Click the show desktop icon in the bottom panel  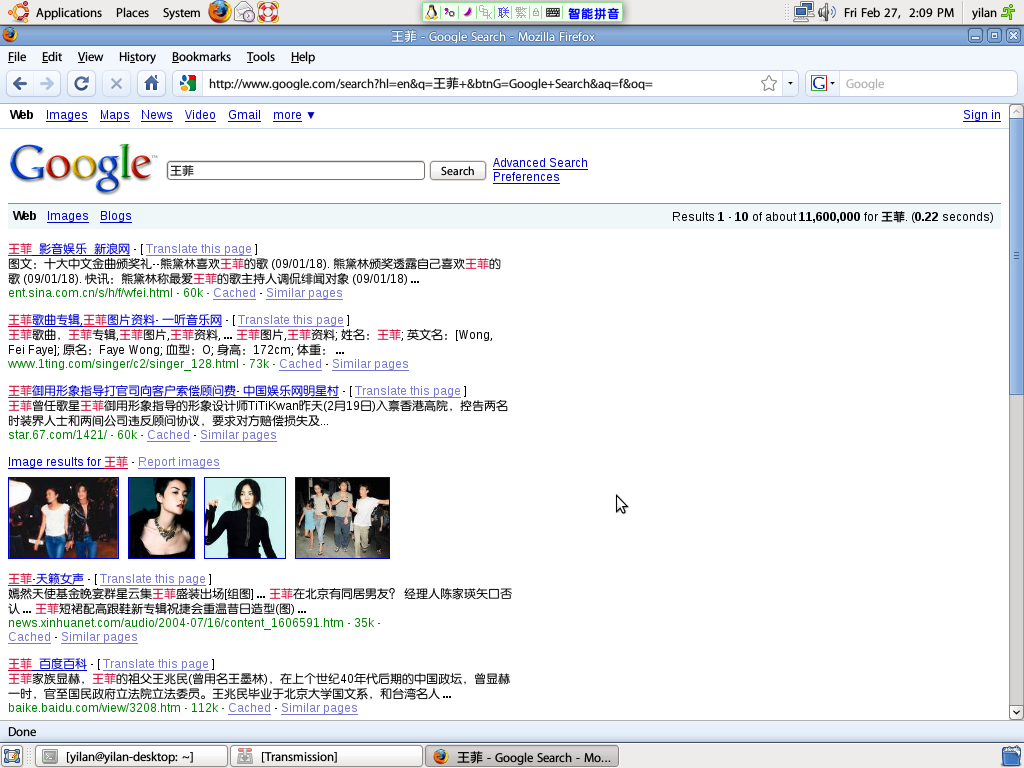(12, 756)
